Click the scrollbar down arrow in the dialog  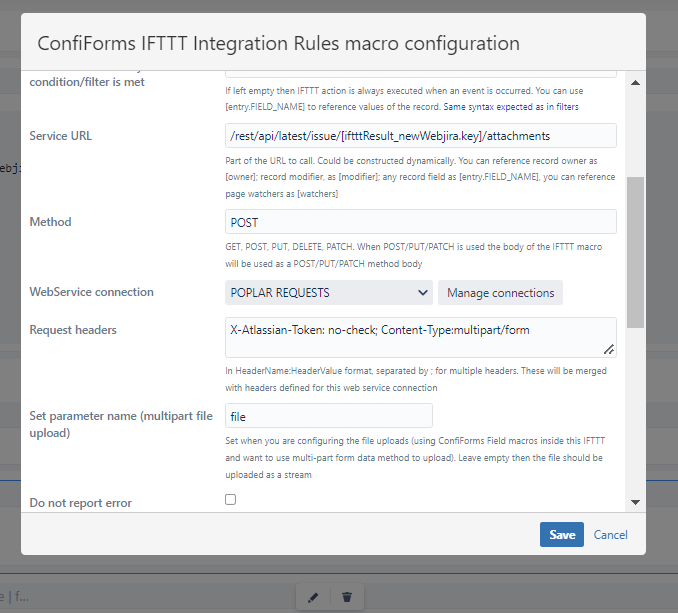pyautogui.click(x=635, y=502)
